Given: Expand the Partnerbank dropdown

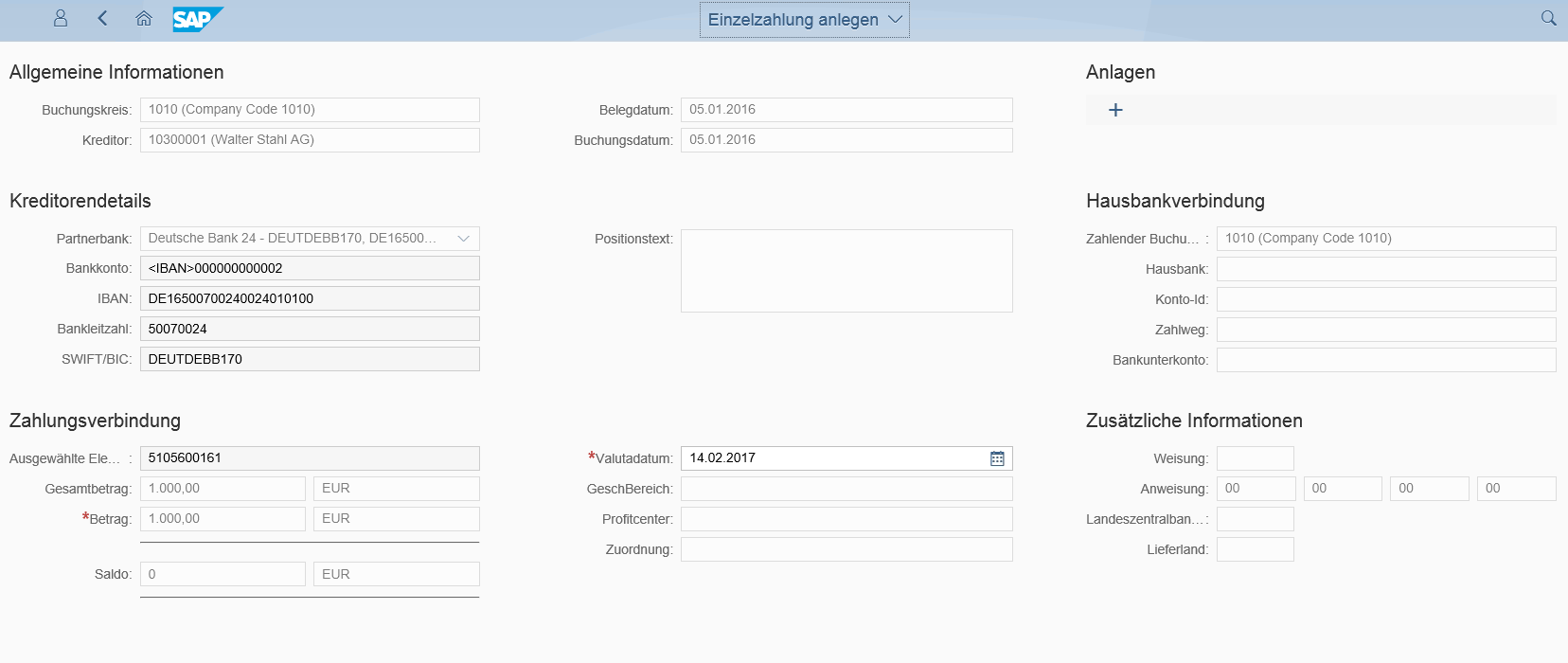Looking at the screenshot, I should (463, 239).
